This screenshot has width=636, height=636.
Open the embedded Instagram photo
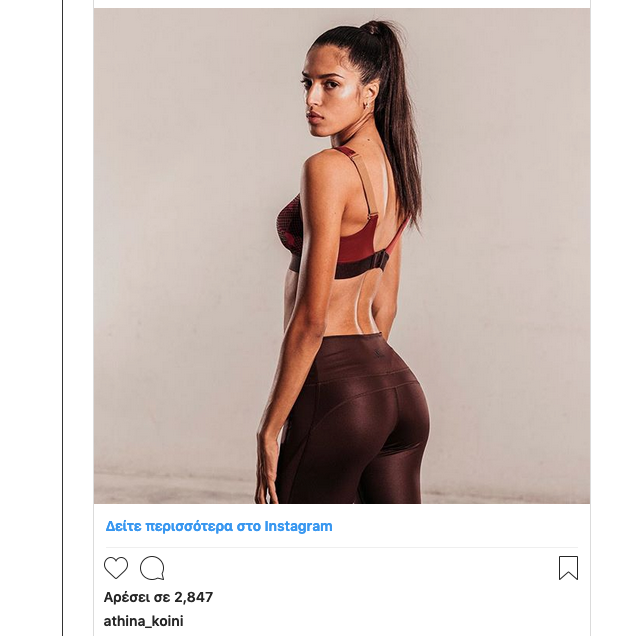coord(342,256)
